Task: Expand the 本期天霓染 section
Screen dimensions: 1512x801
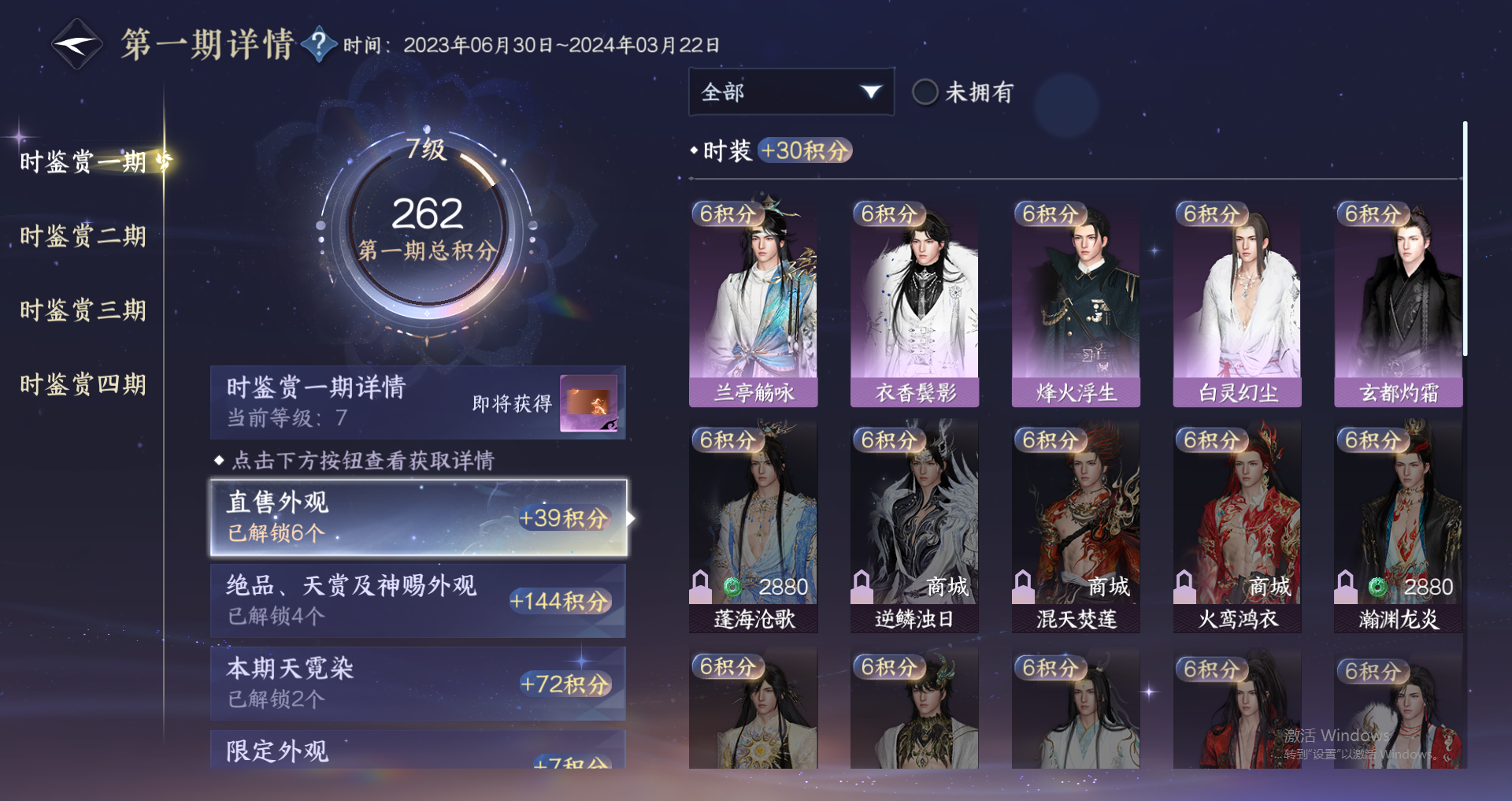Action: [x=418, y=684]
